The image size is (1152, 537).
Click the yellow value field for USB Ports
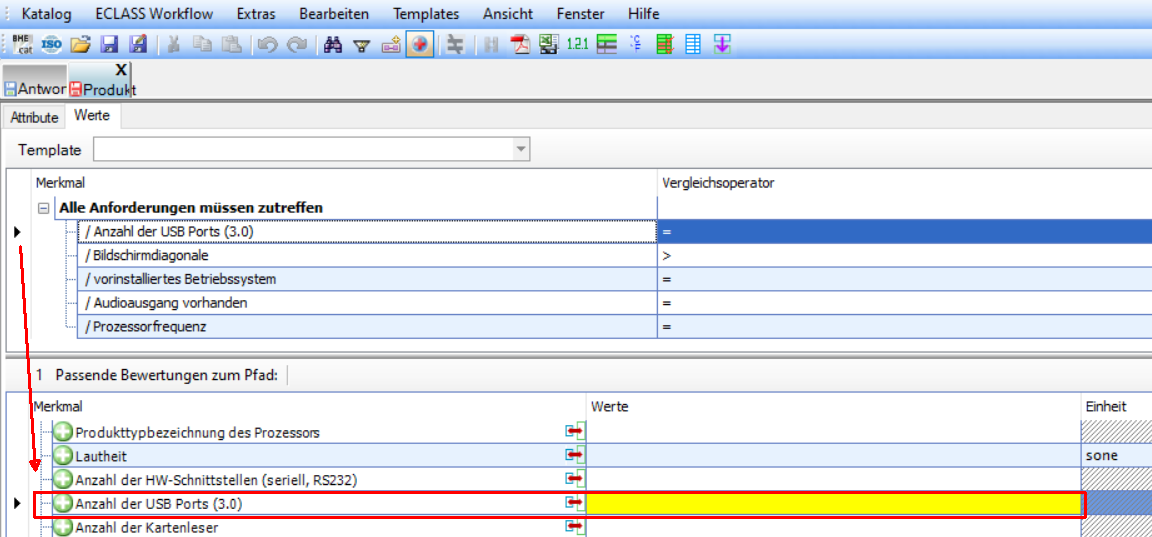[833, 504]
